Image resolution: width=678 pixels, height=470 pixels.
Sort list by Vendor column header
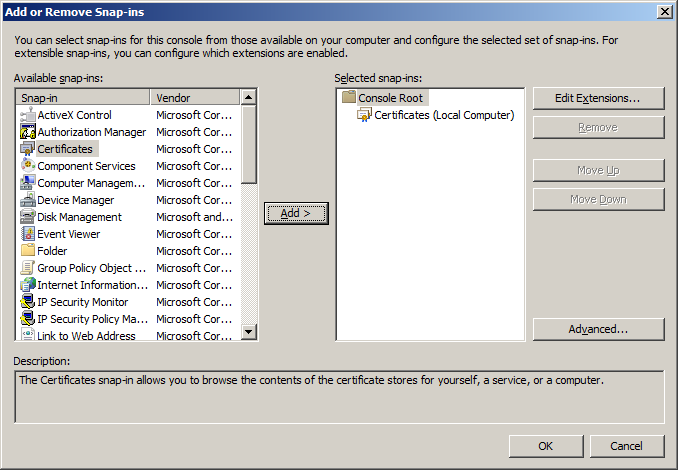[x=194, y=98]
